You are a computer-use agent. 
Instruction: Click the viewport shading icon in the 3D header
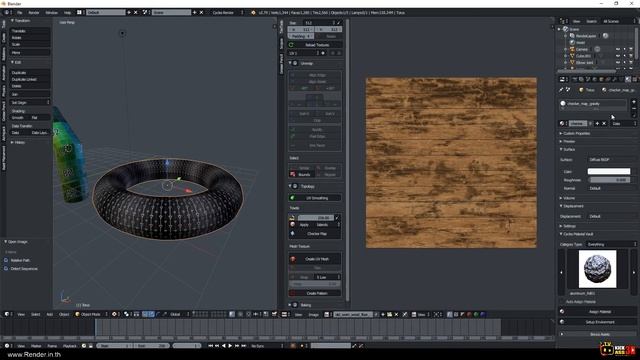click(115, 314)
